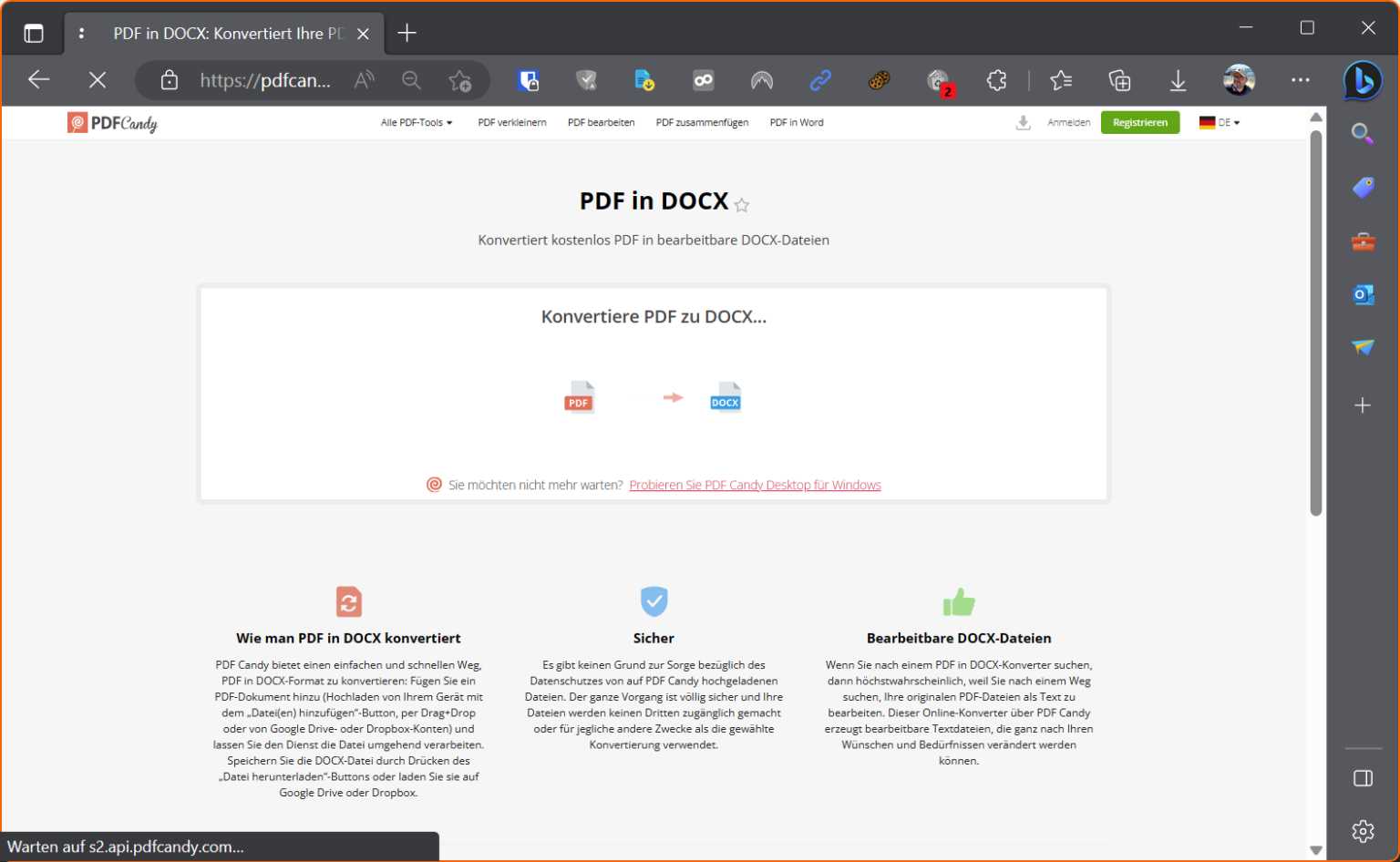Open the Extensions puzzle-piece icon
The width and height of the screenshot is (1400, 862).
tap(996, 80)
